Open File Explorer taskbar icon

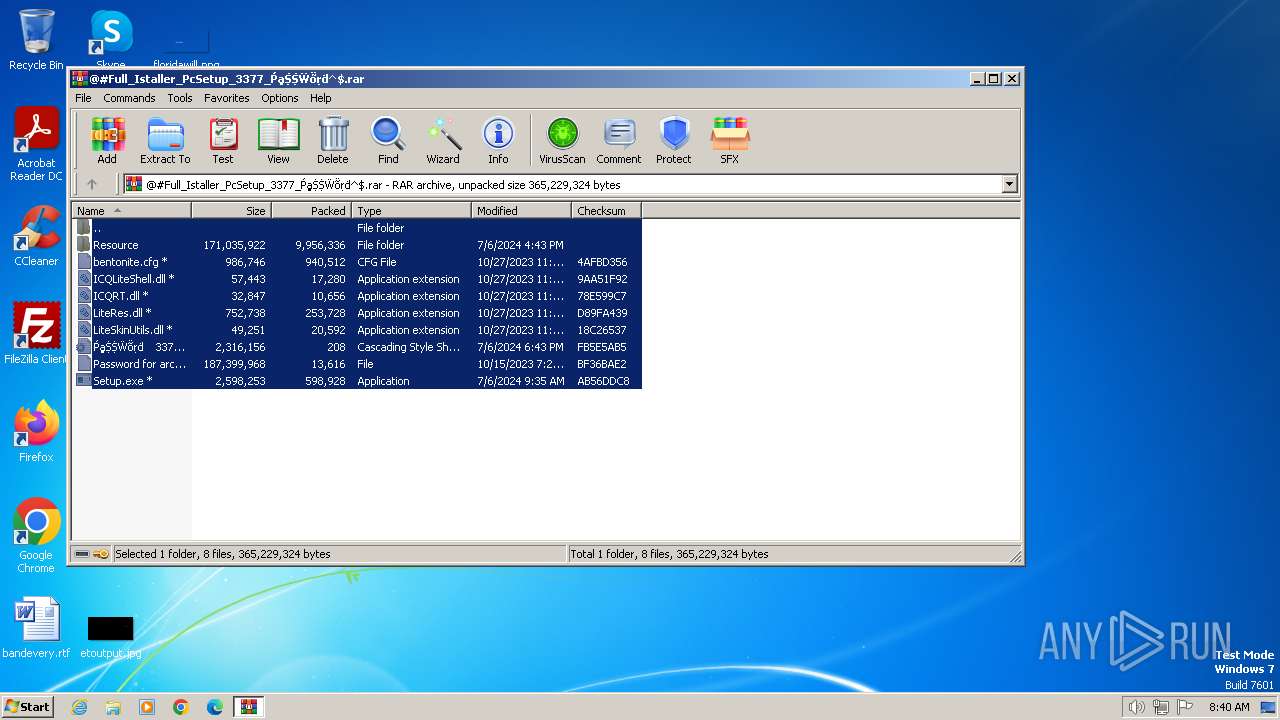coord(113,707)
